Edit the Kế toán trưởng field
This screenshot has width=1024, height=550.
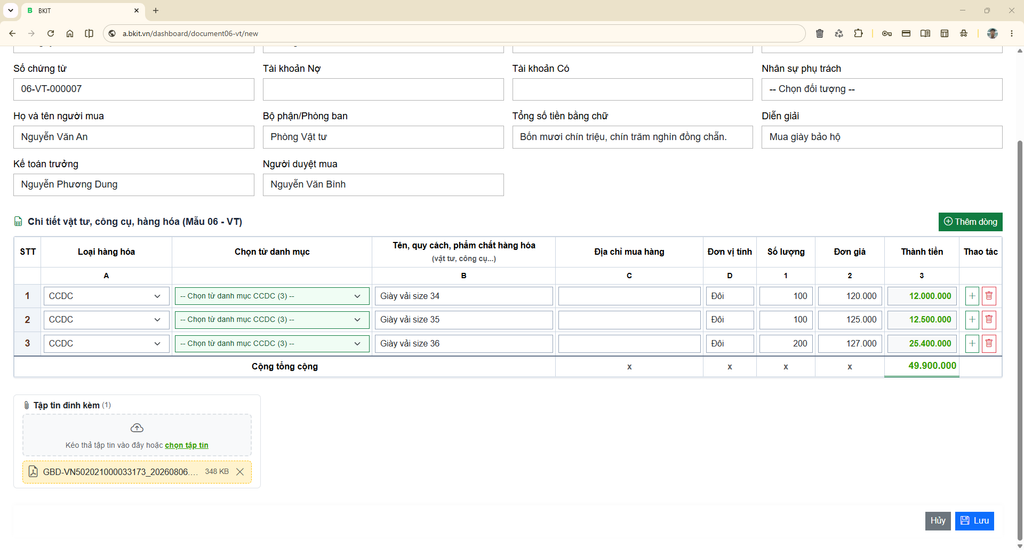pyautogui.click(x=134, y=185)
